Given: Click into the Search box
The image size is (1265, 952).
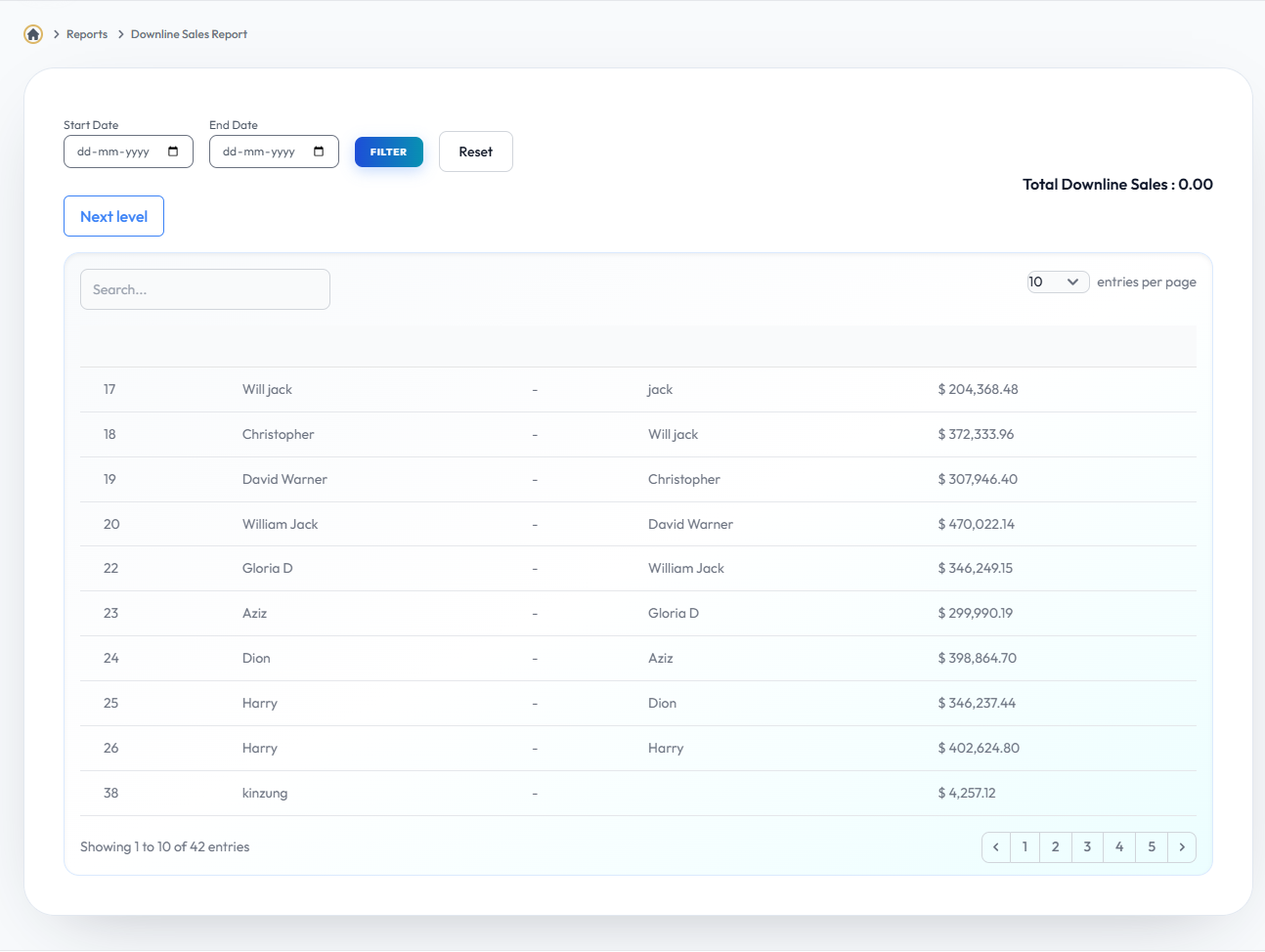Looking at the screenshot, I should point(205,289).
